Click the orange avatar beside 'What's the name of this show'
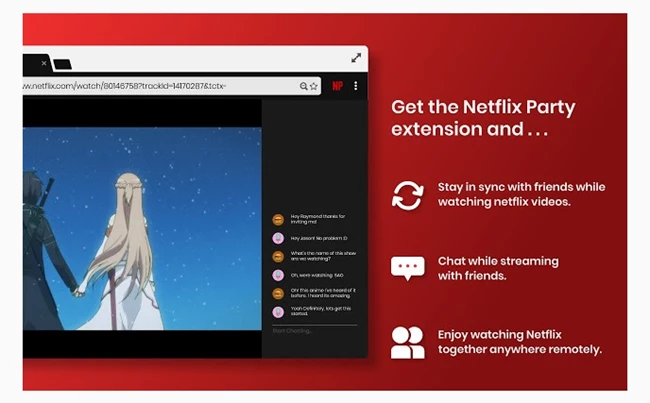This screenshot has height=403, width=650. 278,257
